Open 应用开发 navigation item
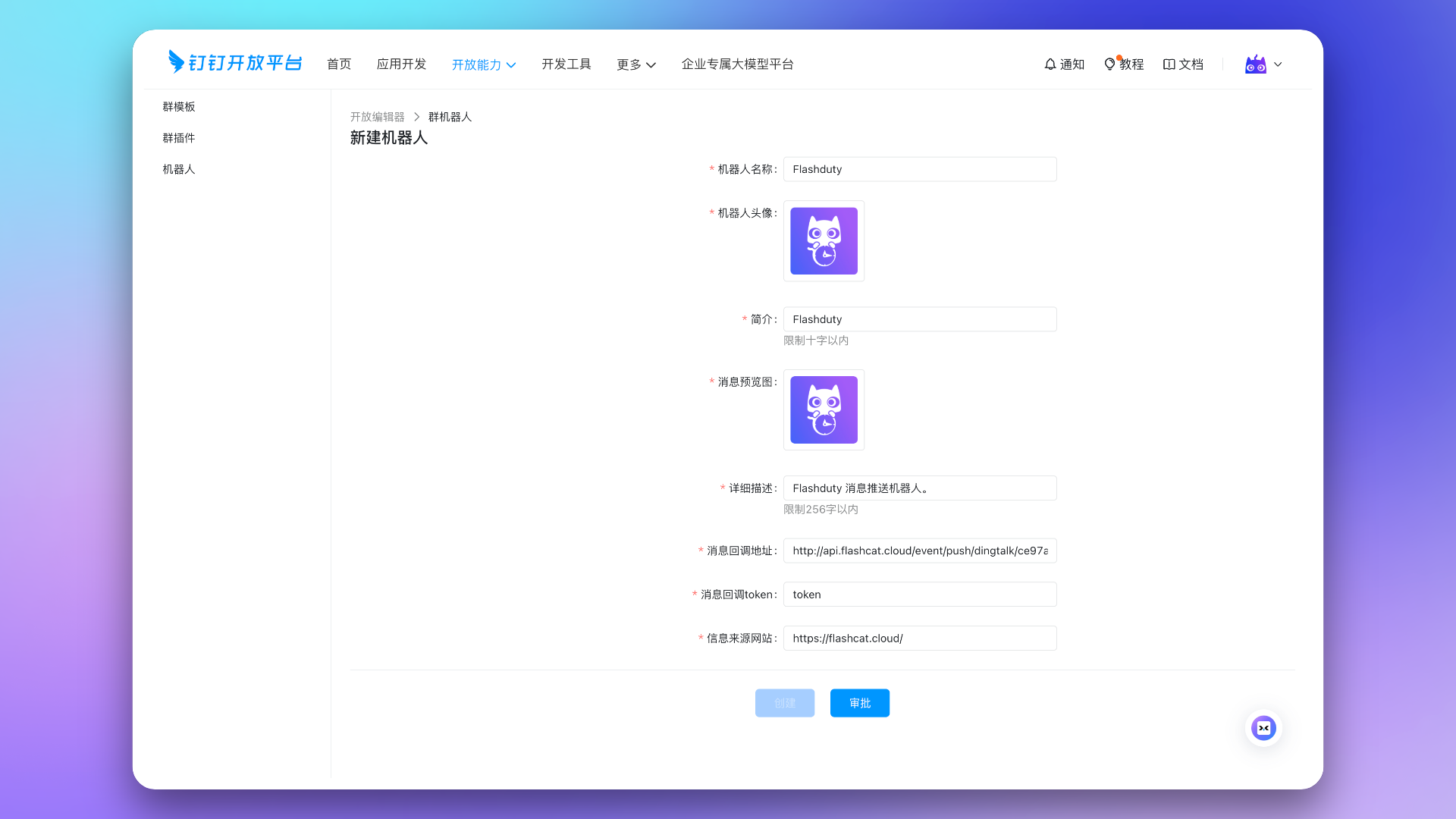This screenshot has height=819, width=1456. click(x=401, y=64)
